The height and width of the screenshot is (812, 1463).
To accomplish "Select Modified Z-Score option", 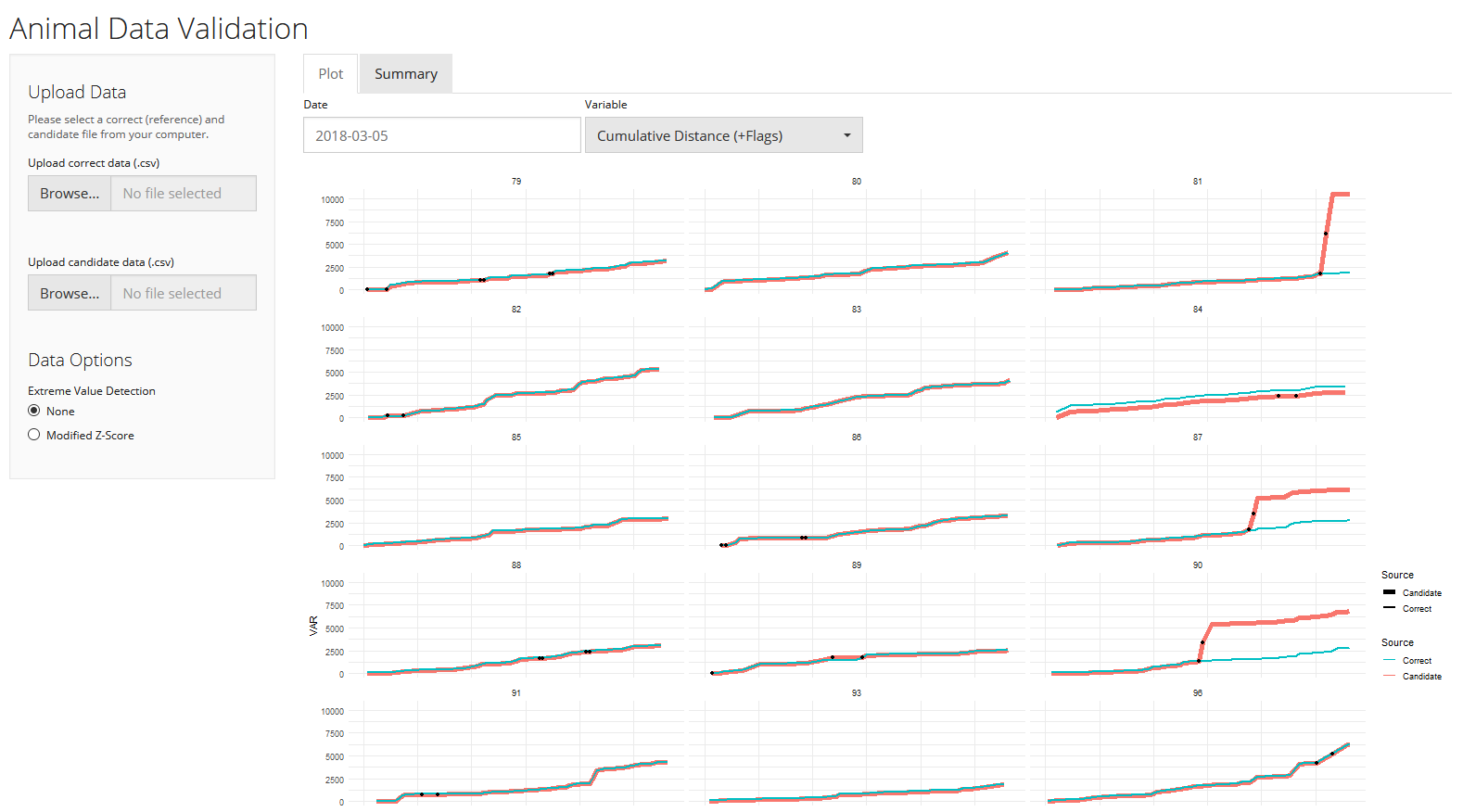I will coord(34,435).
